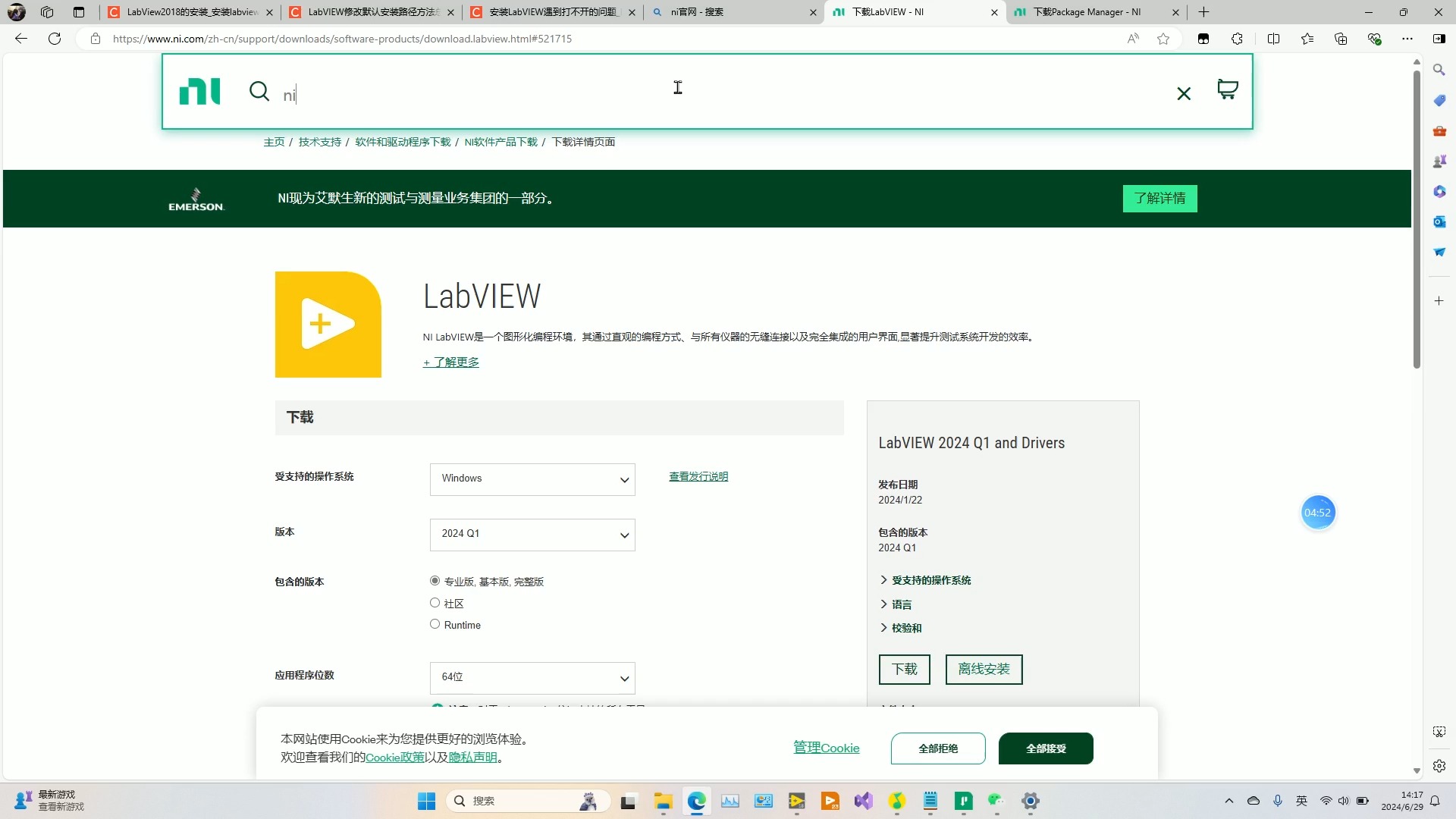Open the shopping cart icon
The width and height of the screenshot is (1456, 819).
point(1228,89)
